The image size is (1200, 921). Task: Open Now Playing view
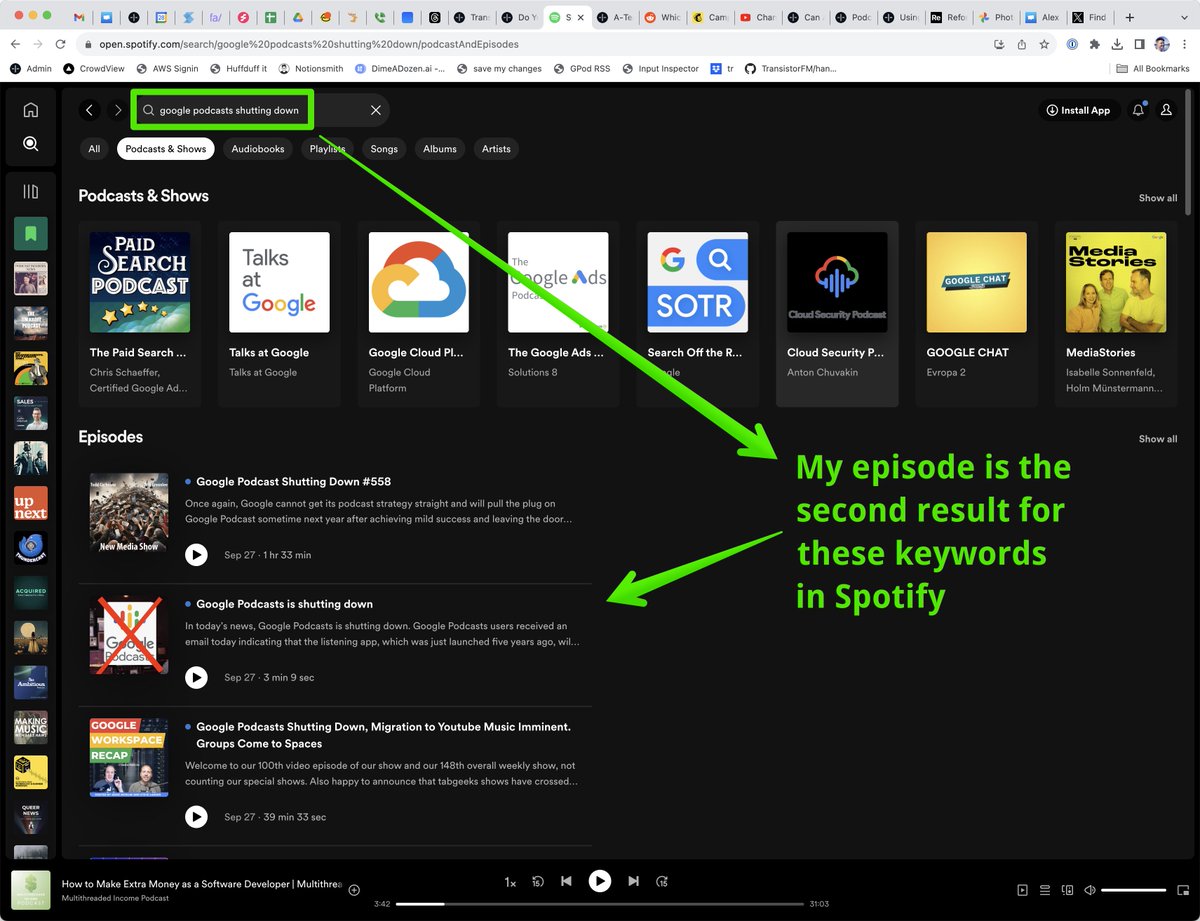(1022, 890)
